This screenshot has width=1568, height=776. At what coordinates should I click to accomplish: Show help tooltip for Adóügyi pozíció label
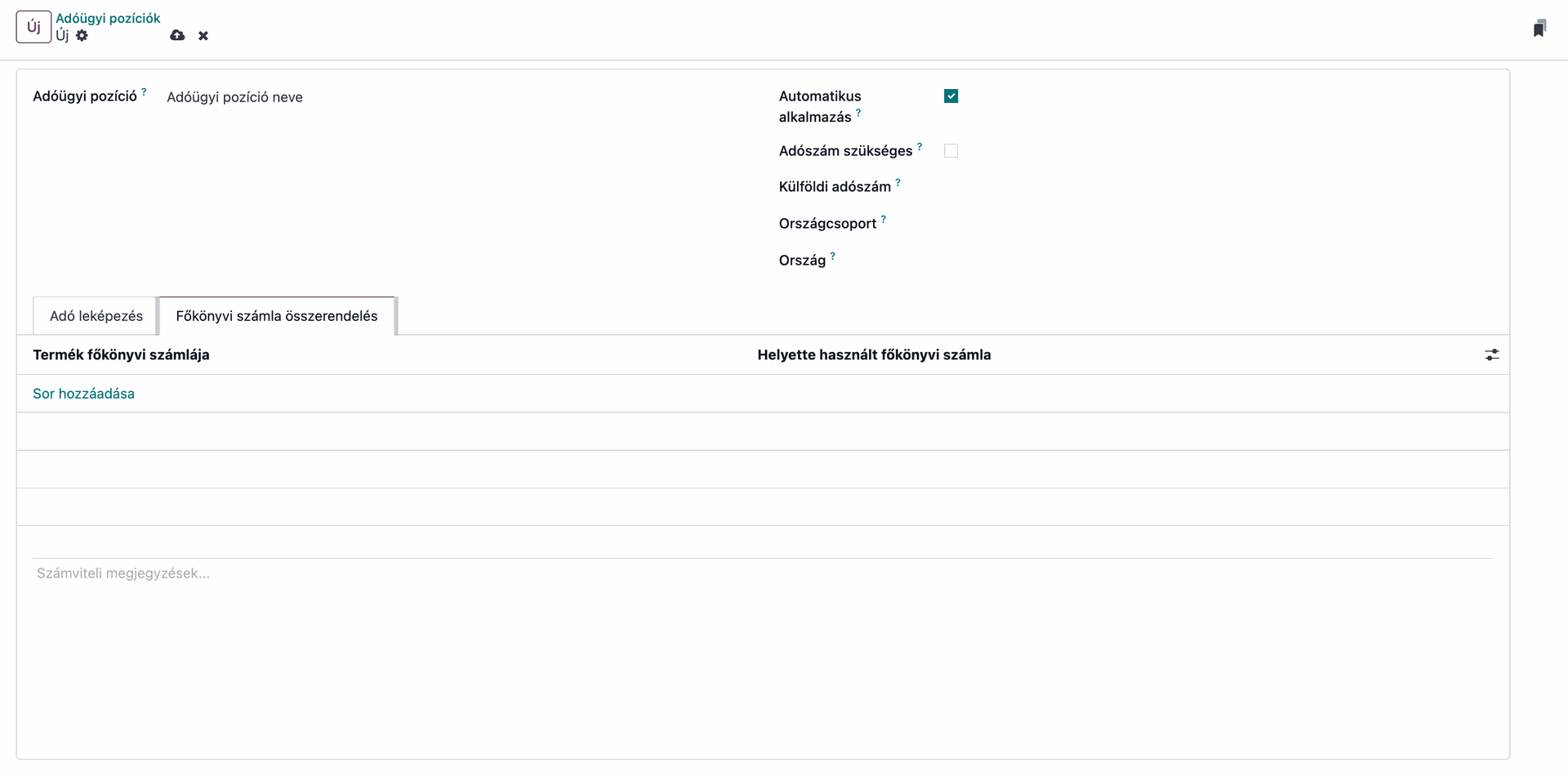pos(144,92)
